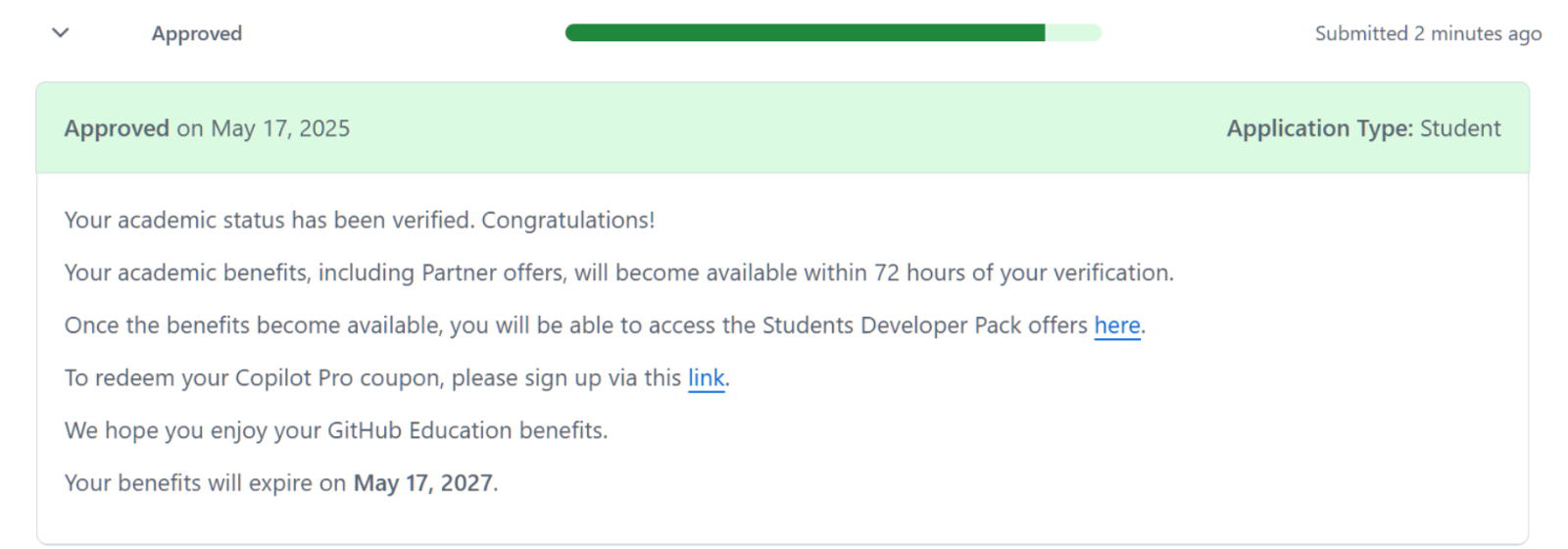Click the bold May 17, 2027 expiry date
The height and width of the screenshot is (549, 1568).
coord(422,483)
